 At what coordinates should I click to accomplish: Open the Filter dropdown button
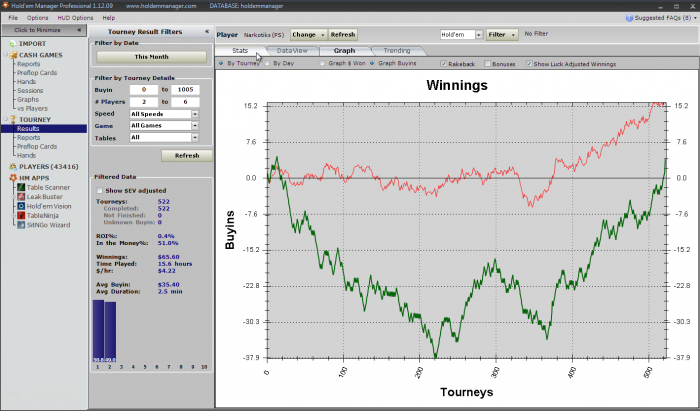(x=502, y=35)
